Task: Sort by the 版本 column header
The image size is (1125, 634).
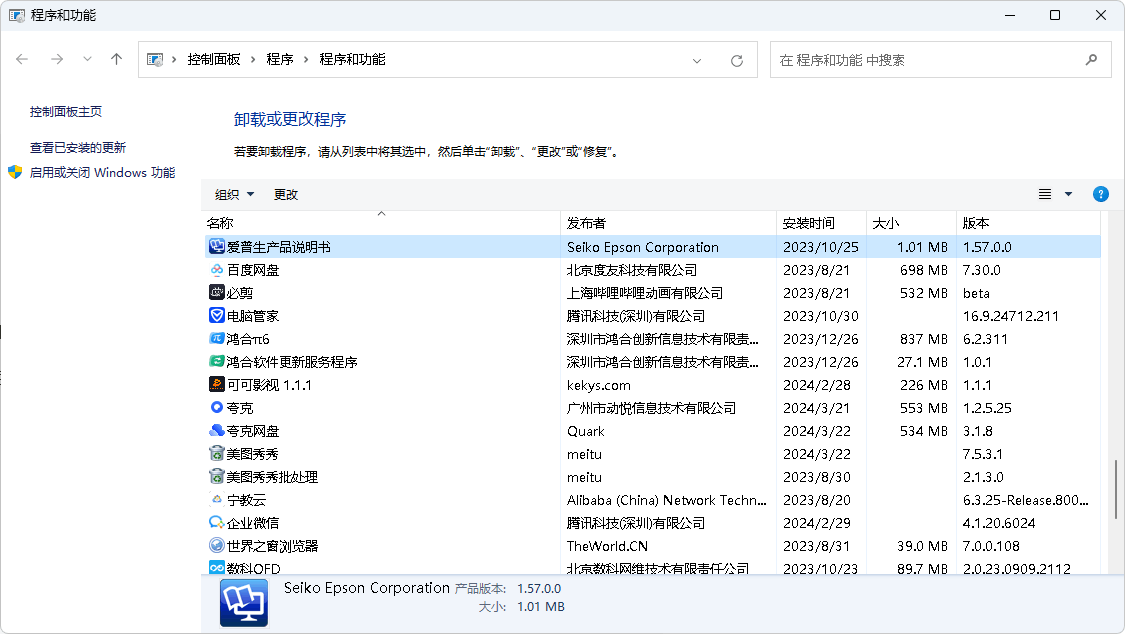Action: click(1028, 223)
